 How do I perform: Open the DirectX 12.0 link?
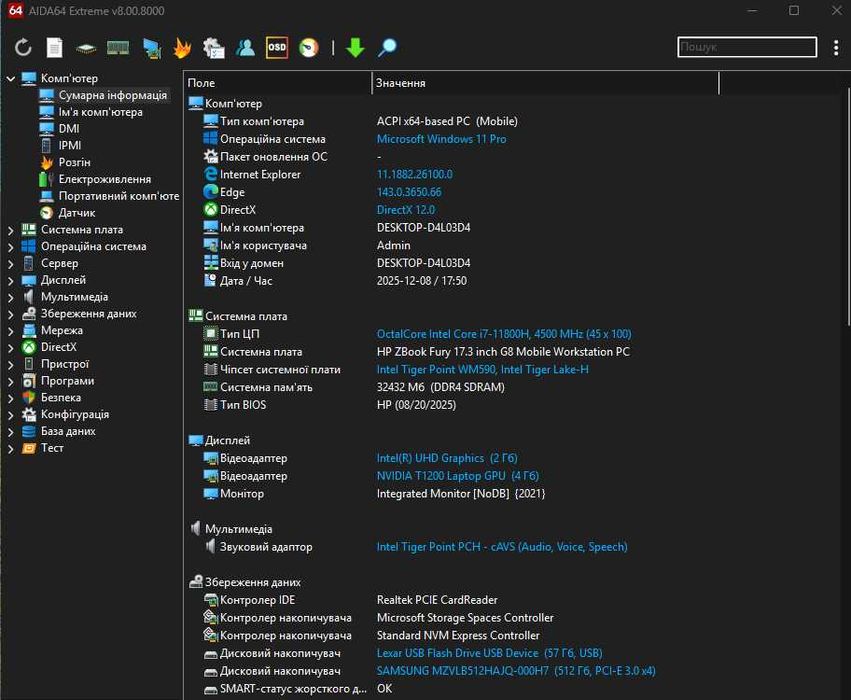(405, 209)
